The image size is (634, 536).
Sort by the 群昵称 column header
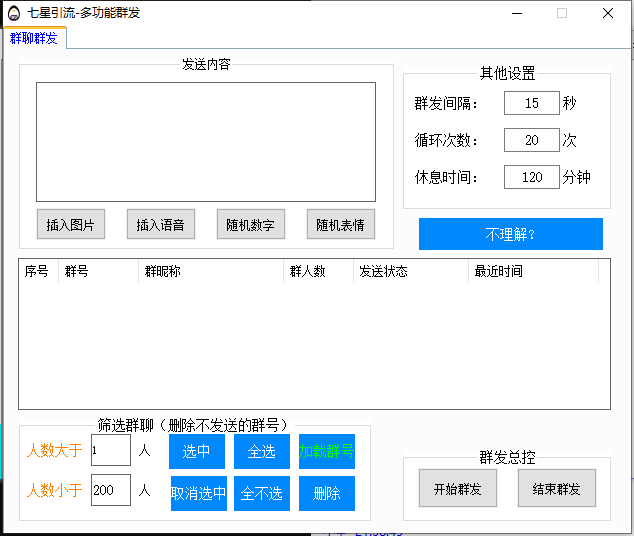click(x=211, y=271)
